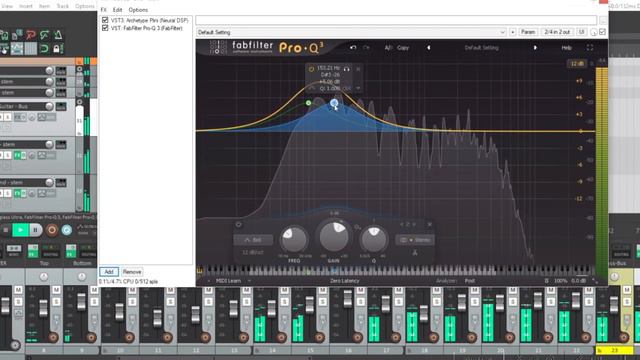Click the FREQ knob
This screenshot has height=360, width=640.
coord(294,239)
